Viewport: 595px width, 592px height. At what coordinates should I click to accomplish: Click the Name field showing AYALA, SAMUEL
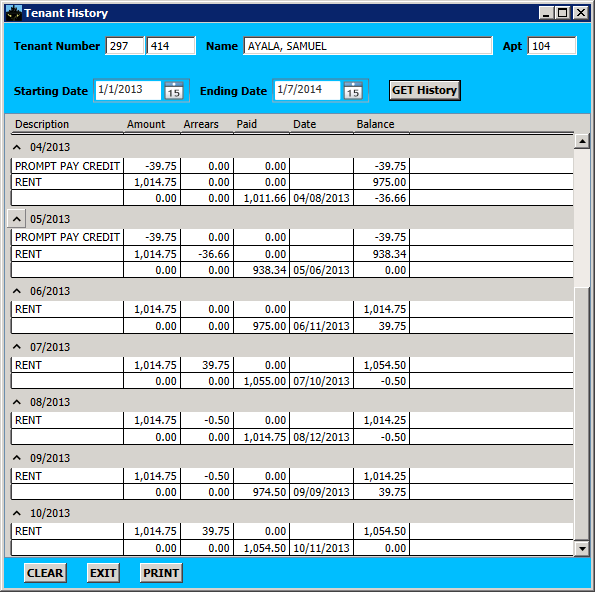[x=368, y=46]
